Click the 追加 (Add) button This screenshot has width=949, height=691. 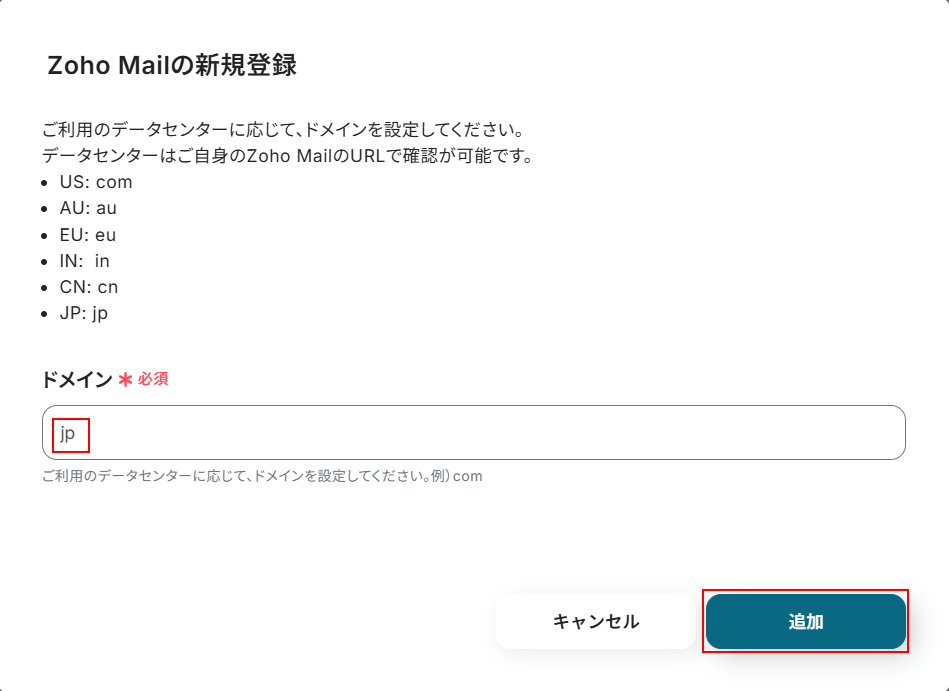click(805, 621)
